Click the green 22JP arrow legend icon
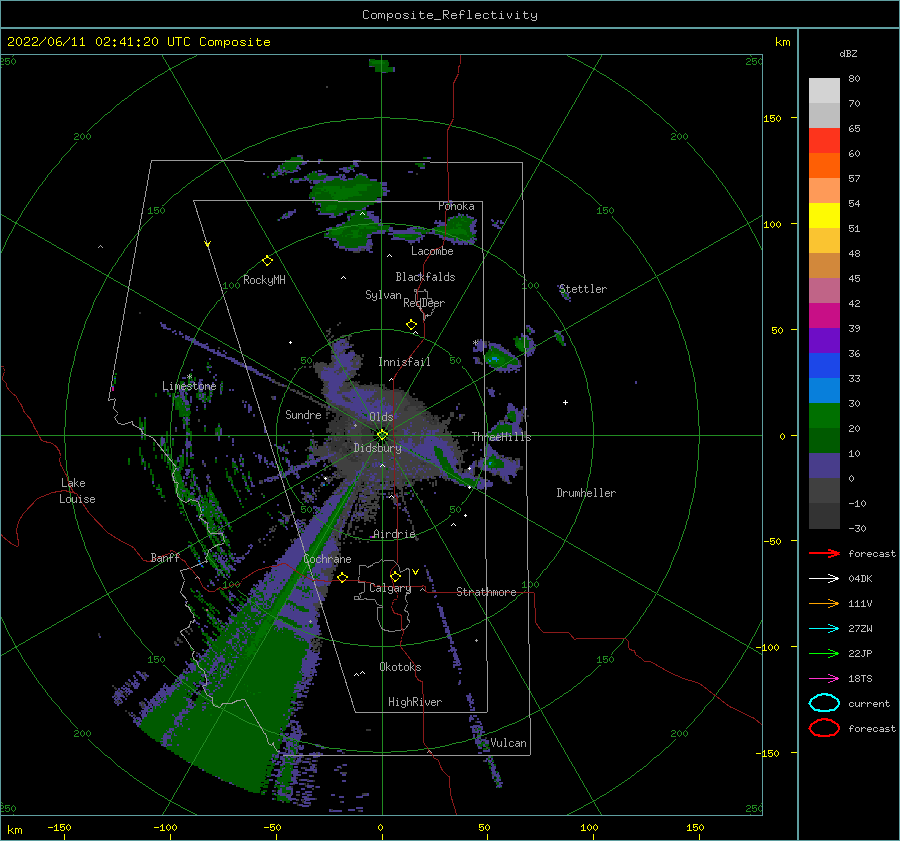 (824, 653)
